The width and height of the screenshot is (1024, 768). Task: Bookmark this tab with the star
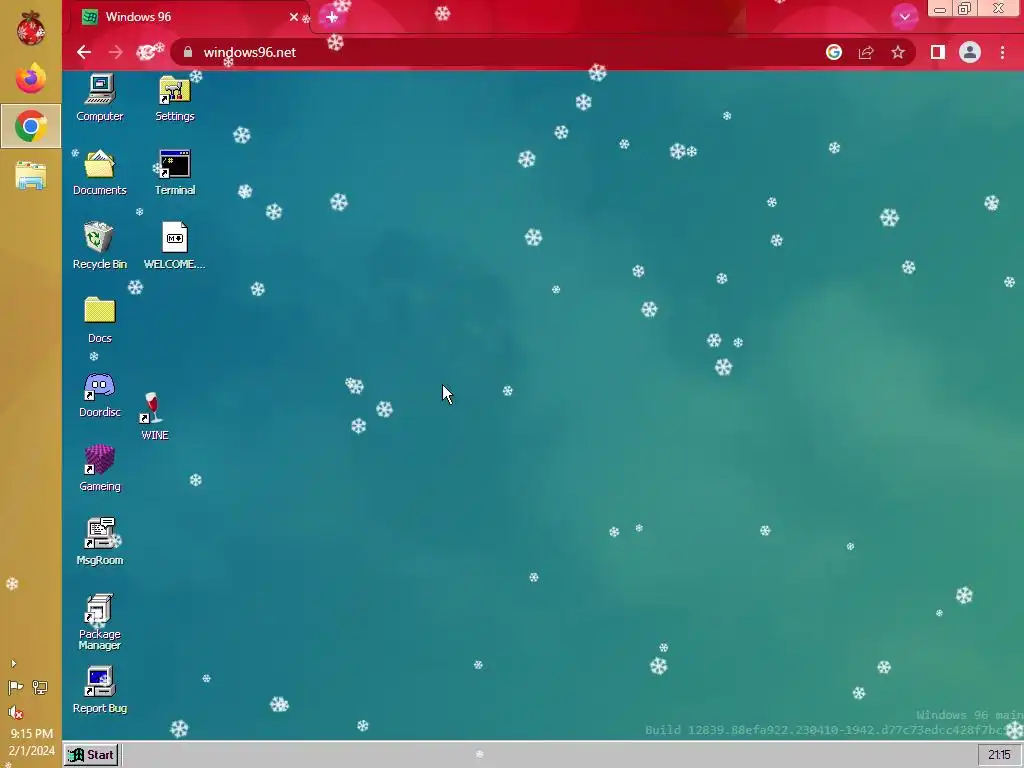pos(898,52)
